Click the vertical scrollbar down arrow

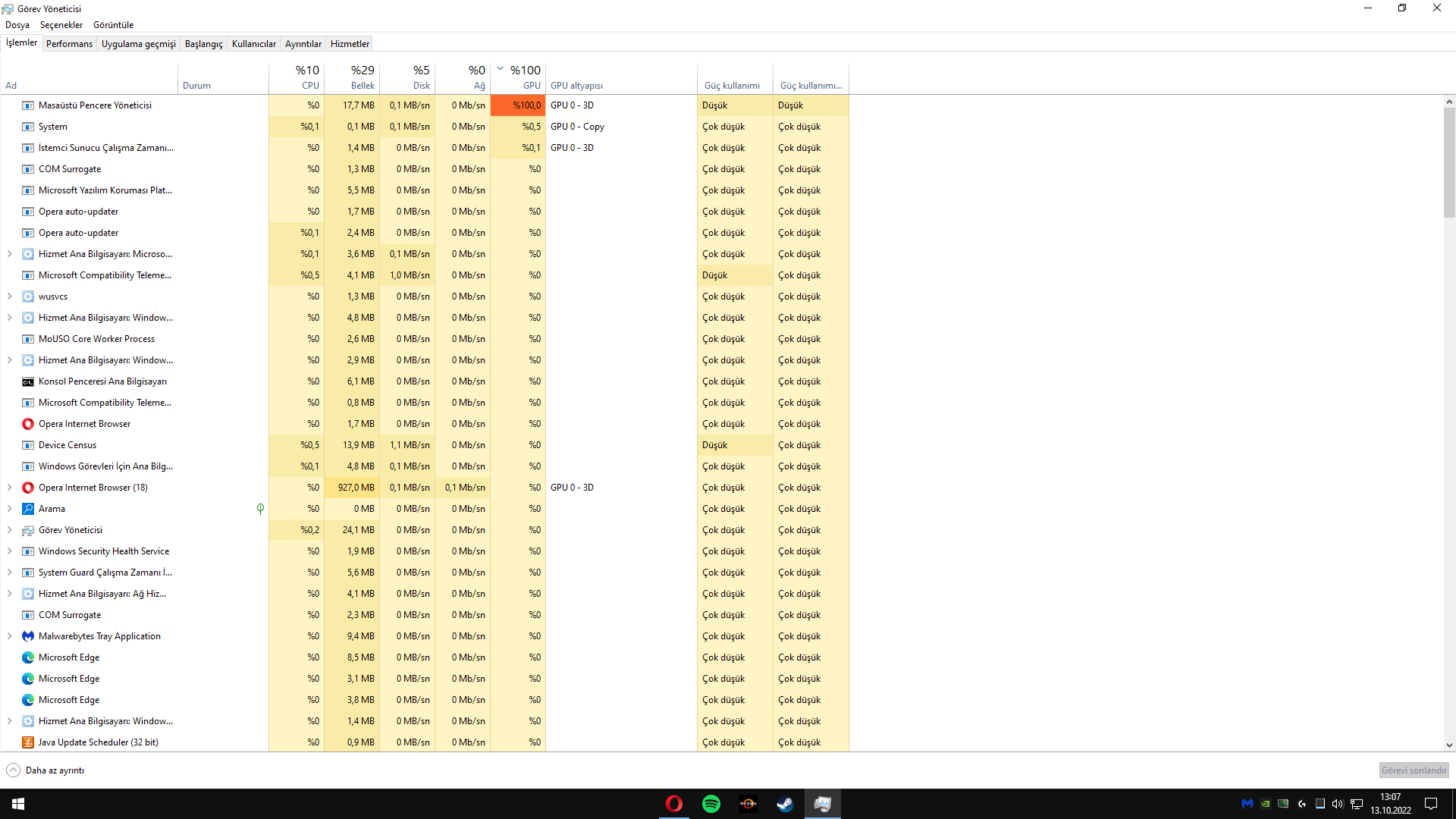click(1449, 745)
